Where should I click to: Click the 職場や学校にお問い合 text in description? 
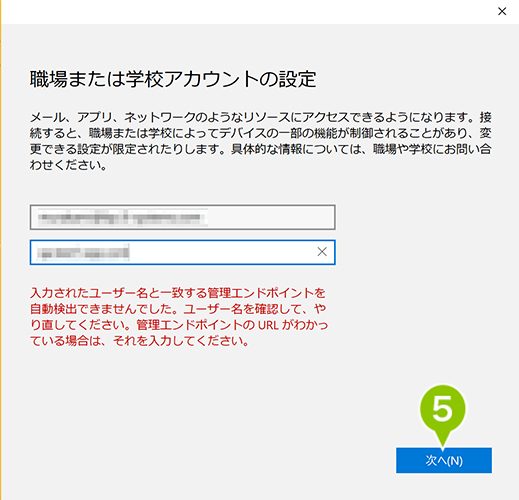point(432,149)
